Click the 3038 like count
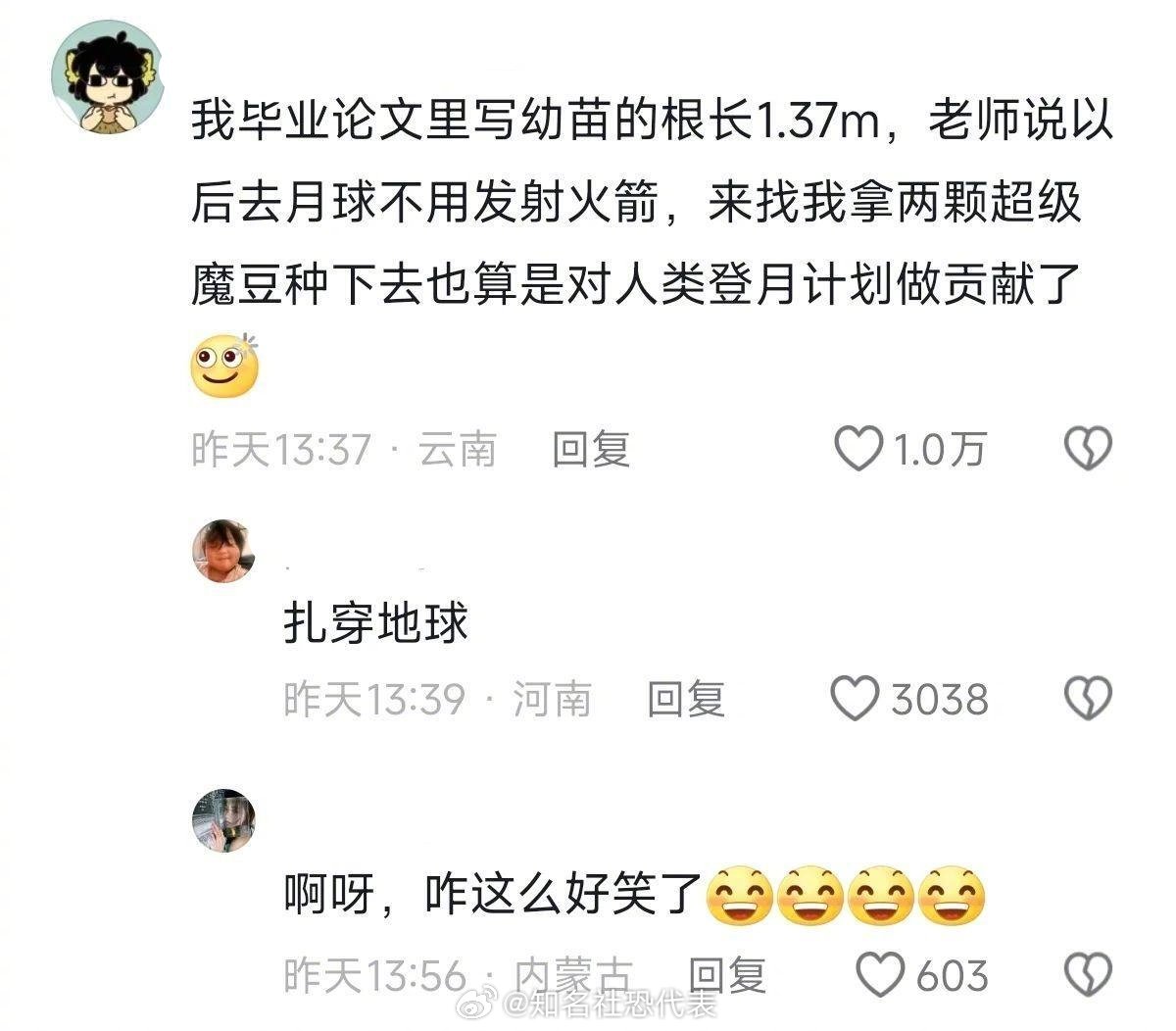 pos(940,700)
